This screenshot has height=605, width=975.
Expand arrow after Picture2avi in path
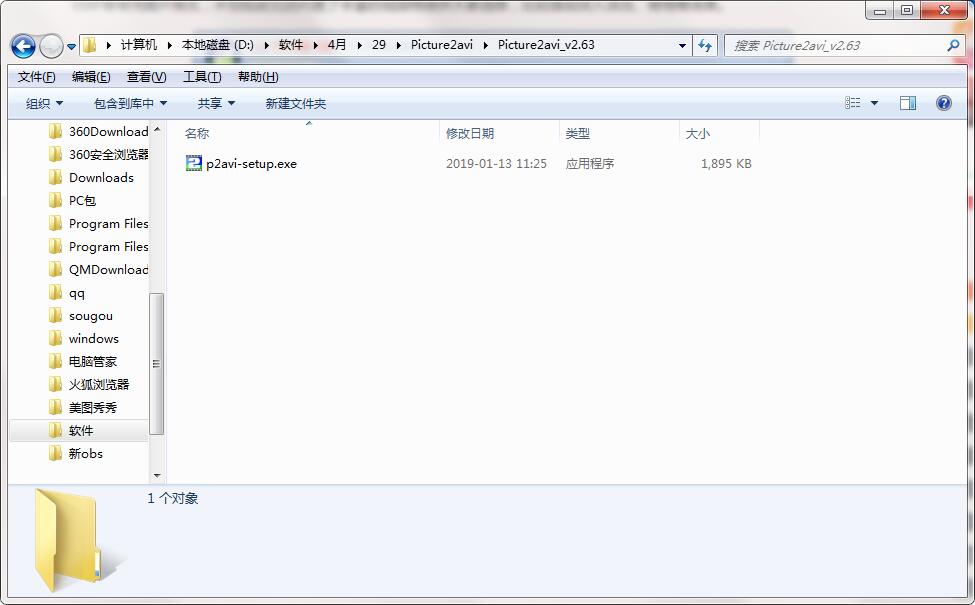tap(486, 45)
